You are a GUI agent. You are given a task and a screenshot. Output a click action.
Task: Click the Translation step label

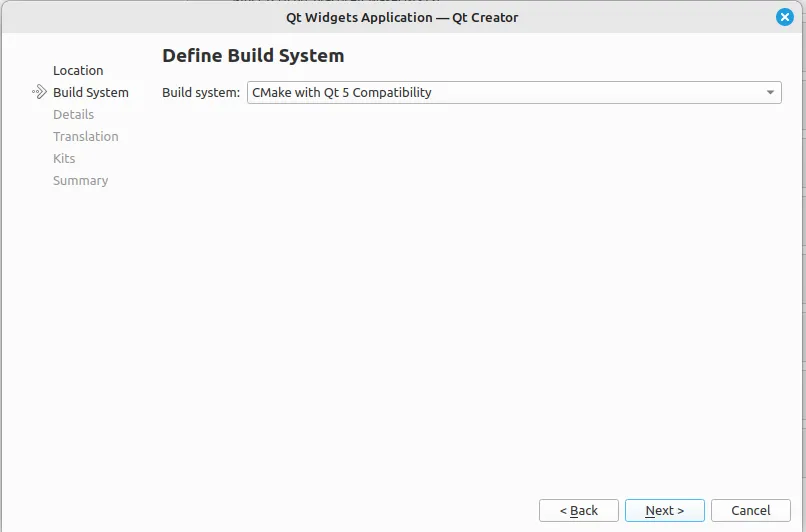click(x=86, y=137)
